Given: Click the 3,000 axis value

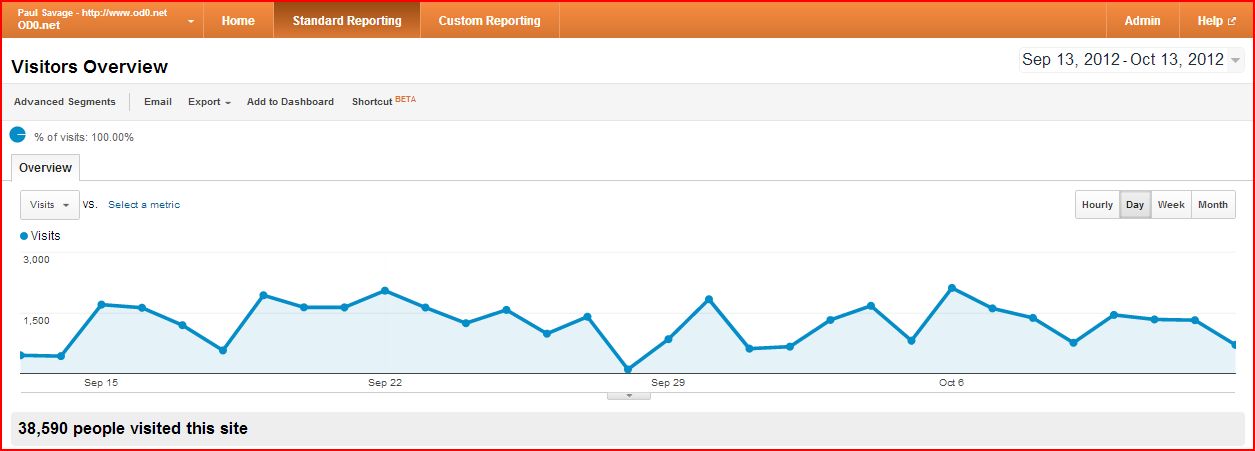Looking at the screenshot, I should (x=36, y=259).
